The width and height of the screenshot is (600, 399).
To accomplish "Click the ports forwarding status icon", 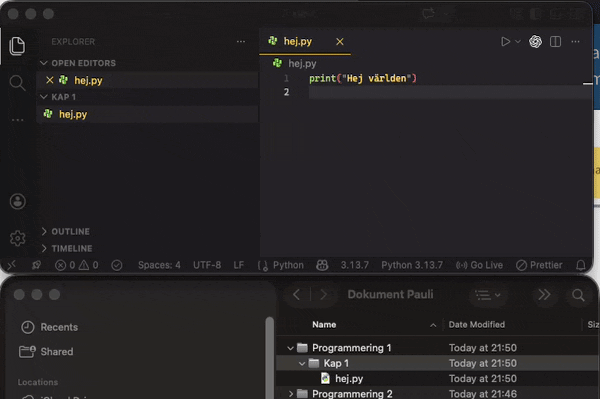I will [x=36, y=265].
